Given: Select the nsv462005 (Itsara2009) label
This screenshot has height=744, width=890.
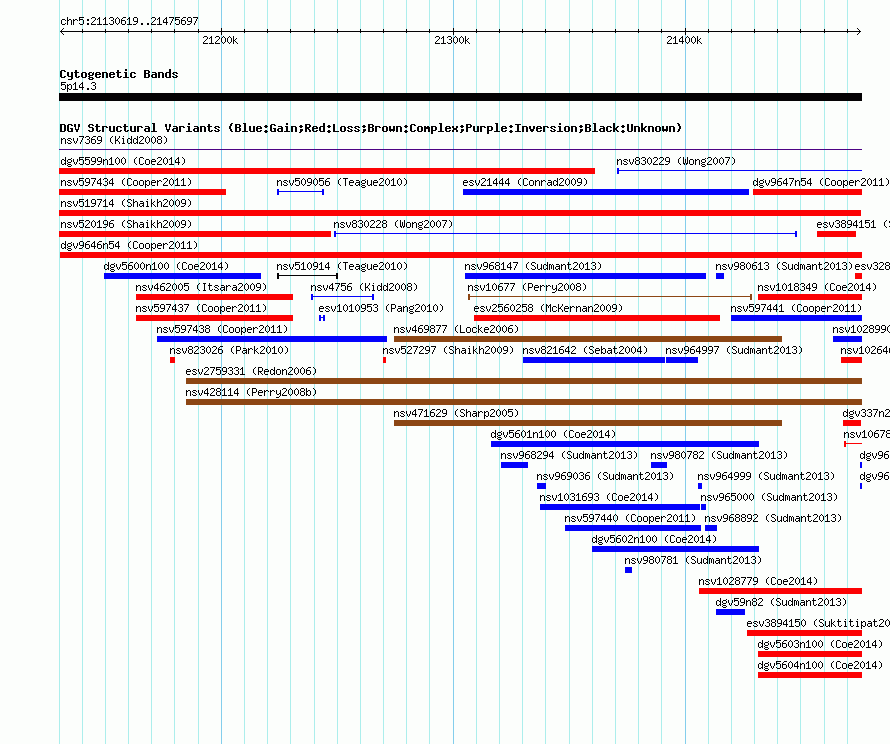Looking at the screenshot, I should (201, 287).
